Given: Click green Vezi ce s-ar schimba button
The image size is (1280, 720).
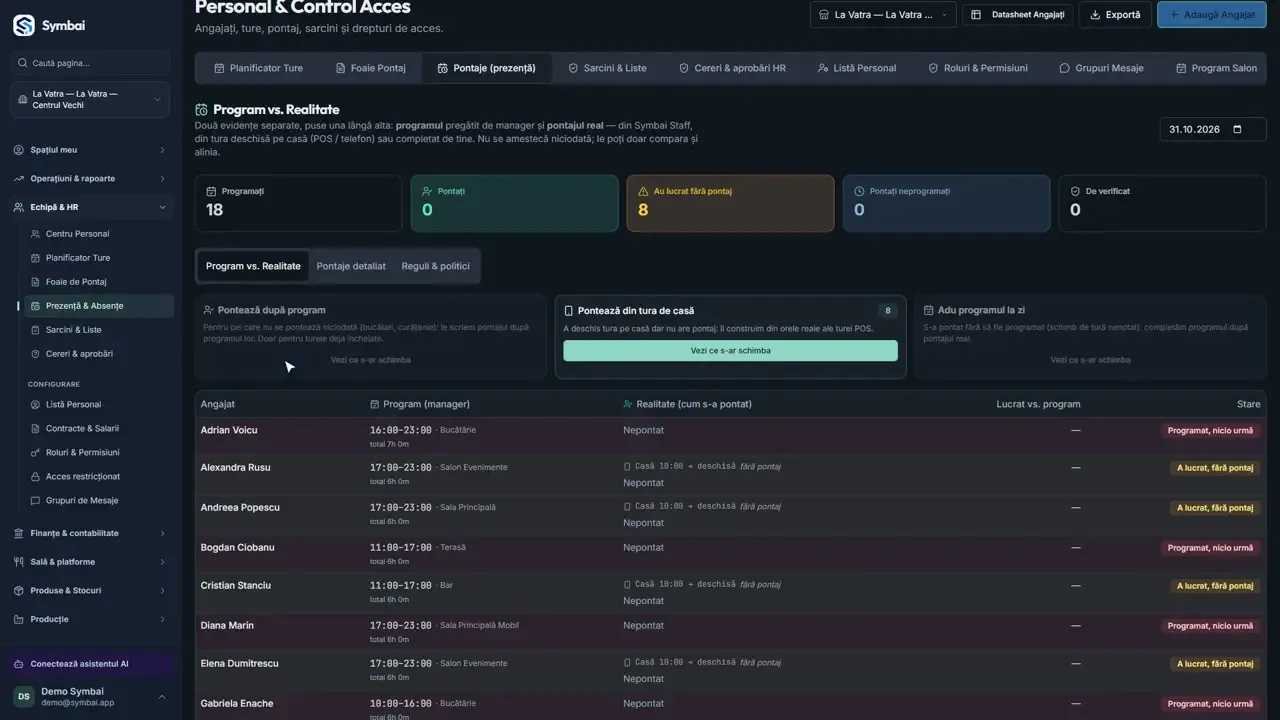Looking at the screenshot, I should [730, 351].
